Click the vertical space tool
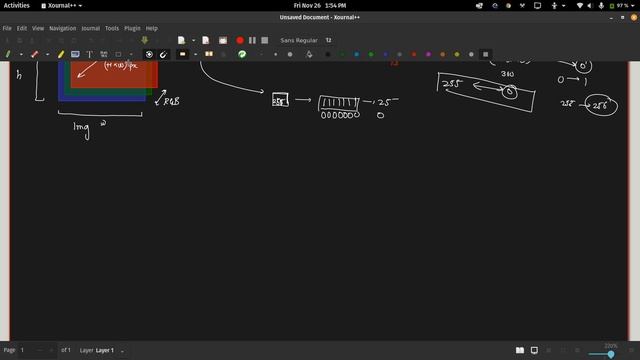This screenshot has height=360, width=640. pos(182,54)
